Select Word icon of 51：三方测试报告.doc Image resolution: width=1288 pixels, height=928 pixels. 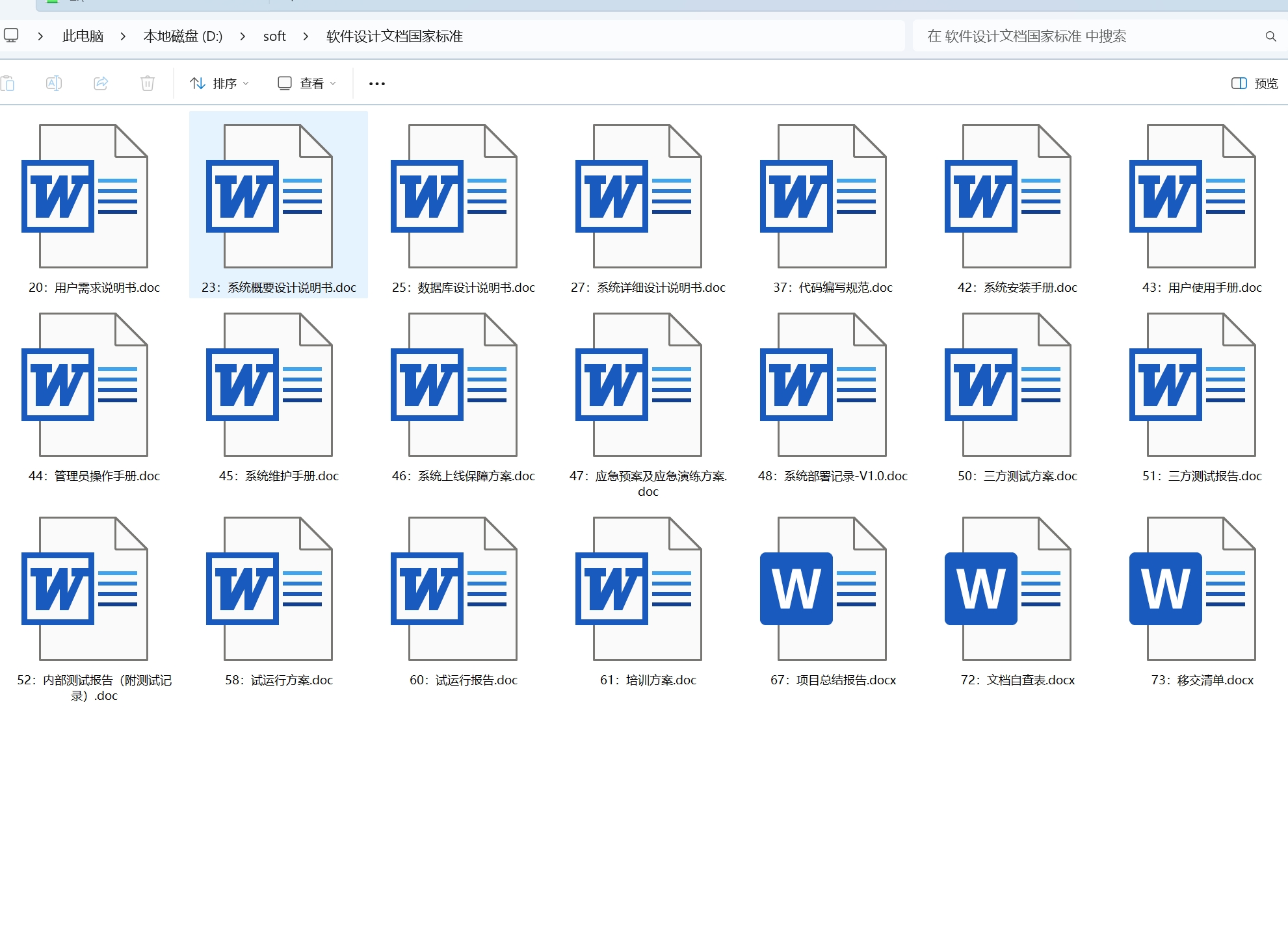(x=1193, y=385)
